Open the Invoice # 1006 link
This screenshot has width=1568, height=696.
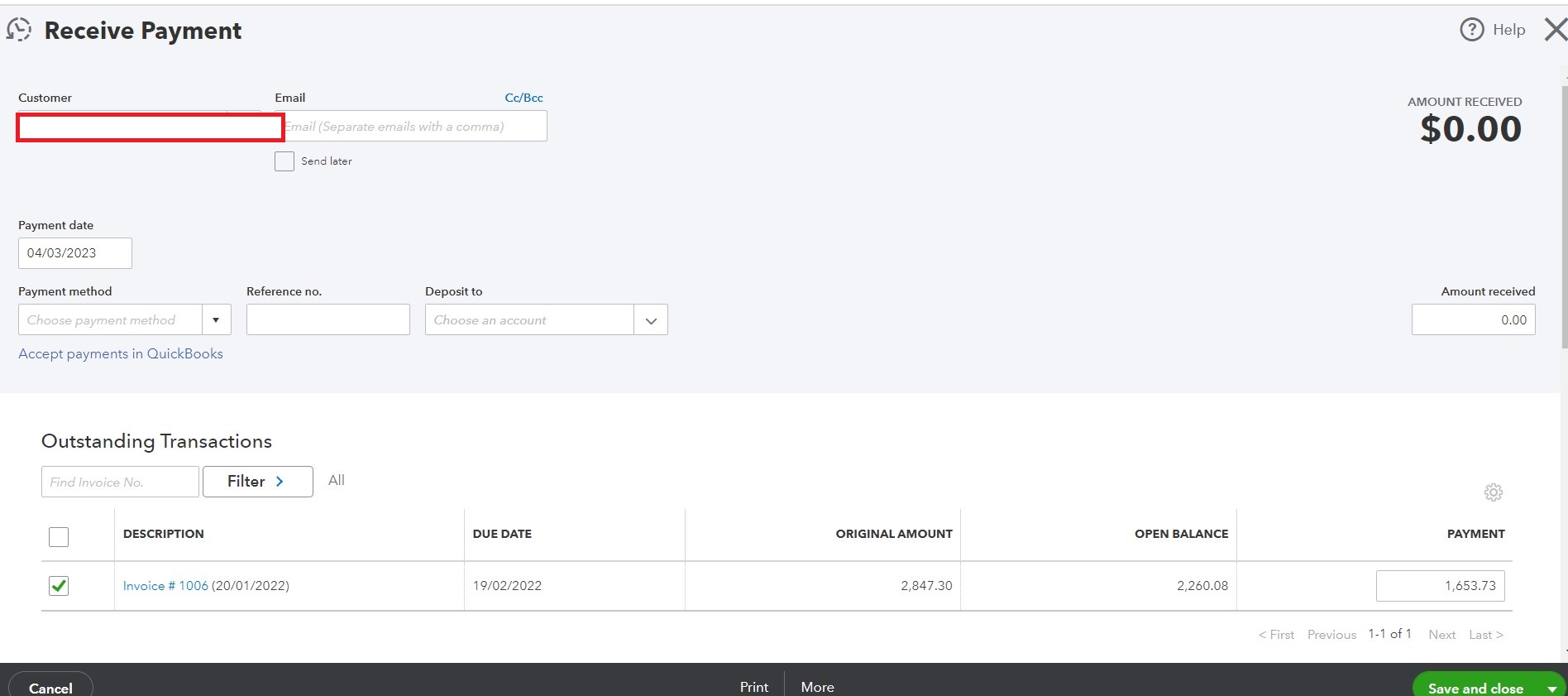165,586
